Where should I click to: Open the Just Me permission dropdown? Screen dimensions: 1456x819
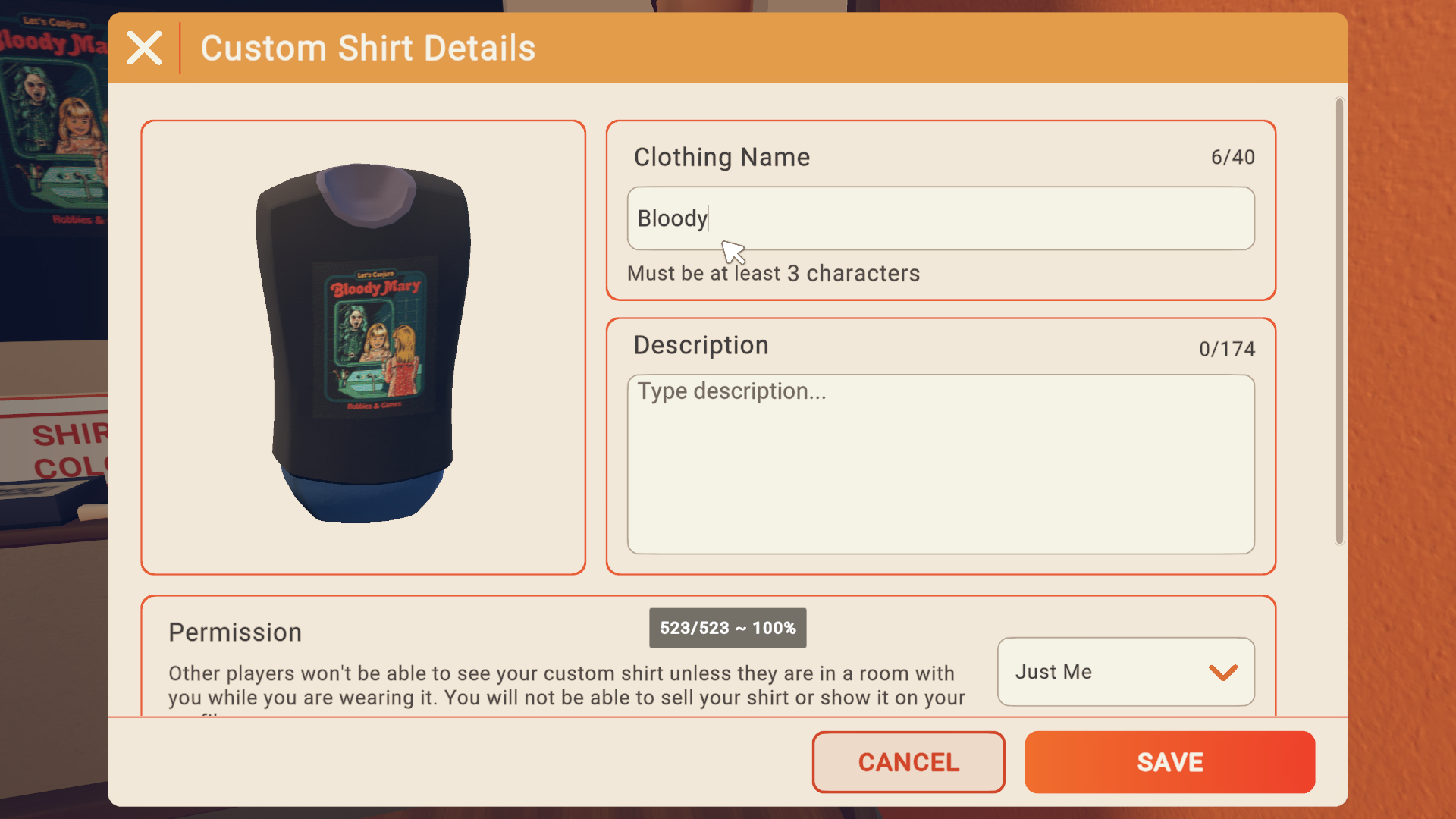1125,672
